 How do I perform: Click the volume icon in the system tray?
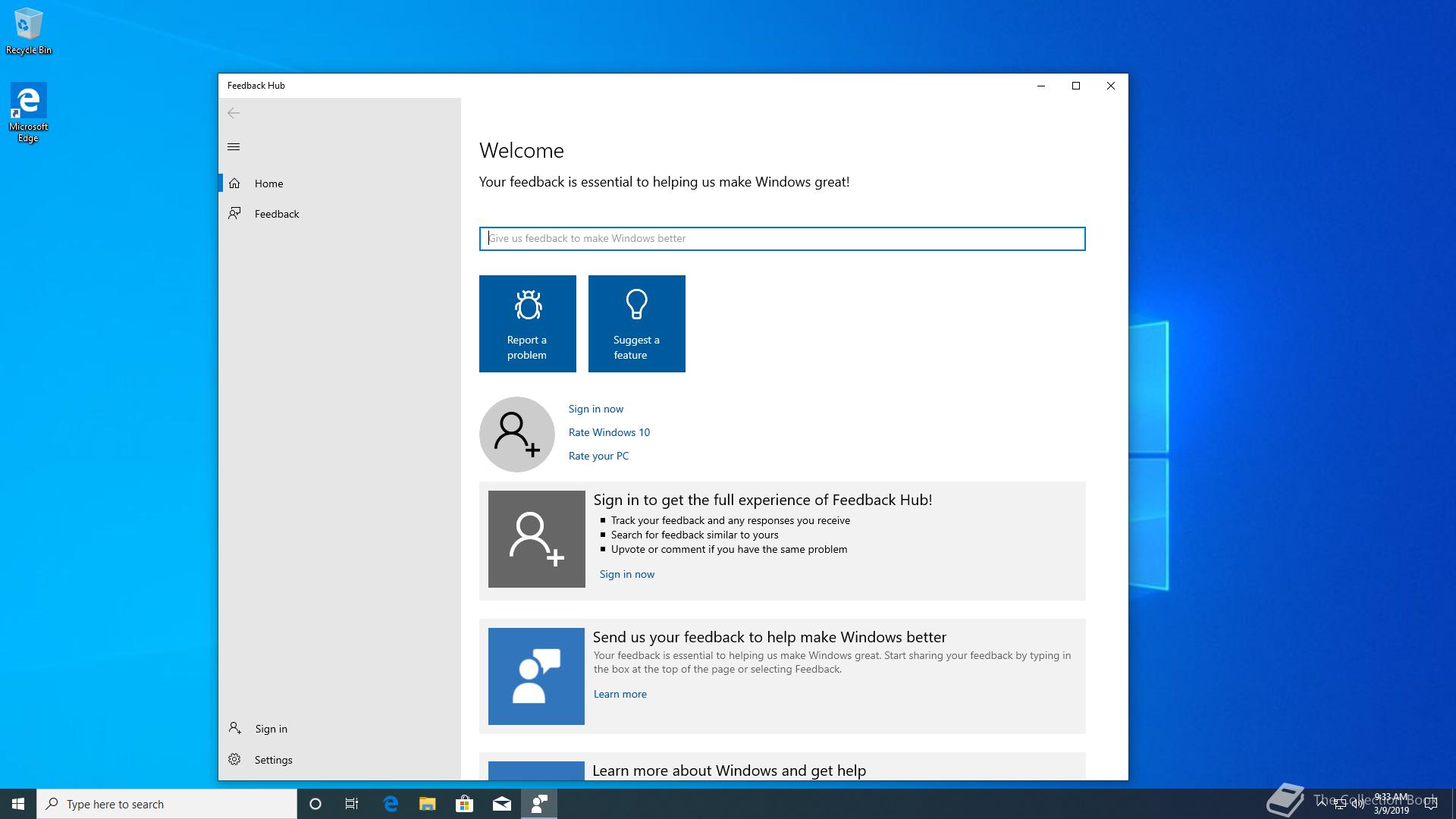(x=1357, y=804)
